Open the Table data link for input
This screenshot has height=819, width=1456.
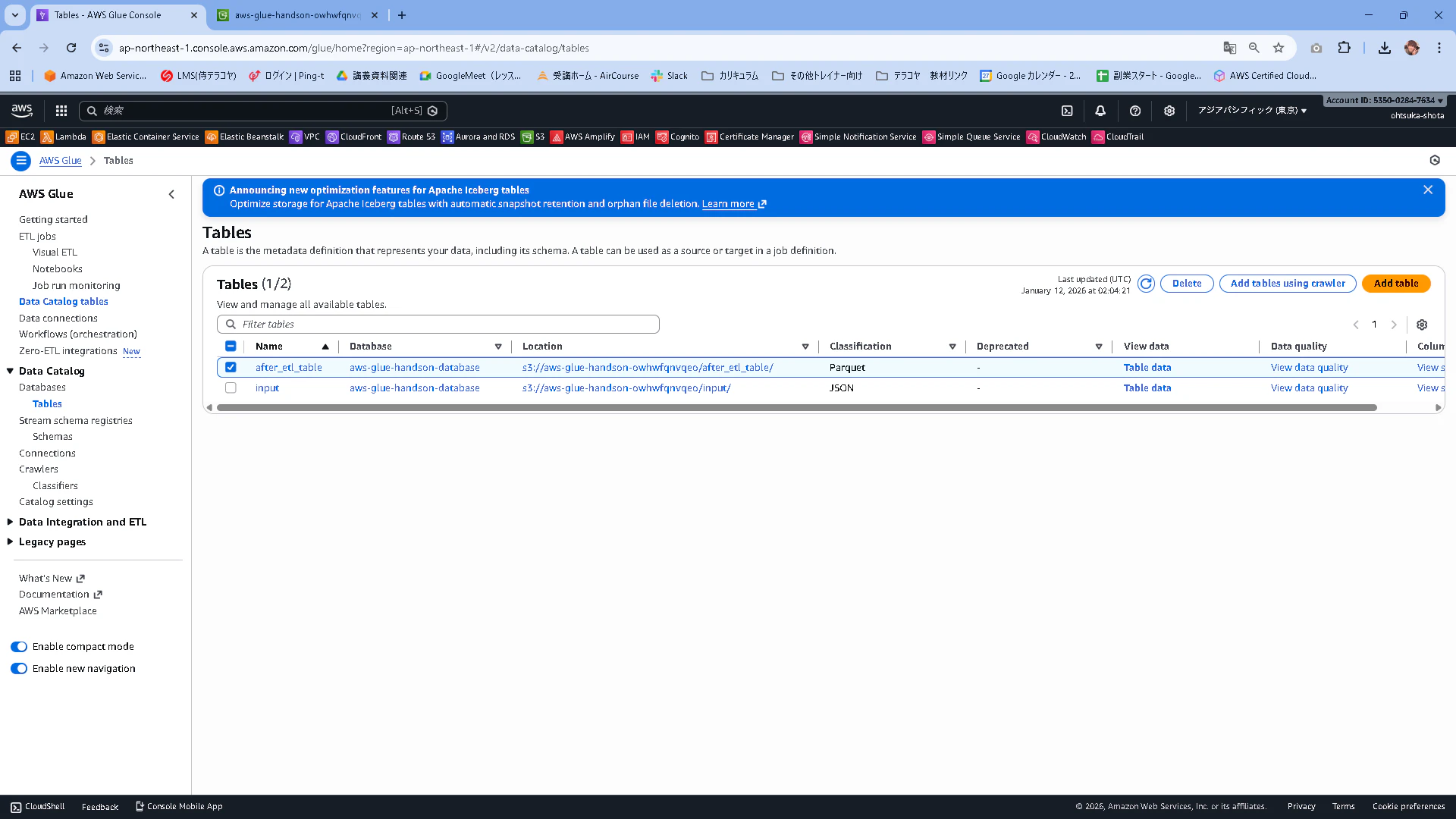point(1147,388)
